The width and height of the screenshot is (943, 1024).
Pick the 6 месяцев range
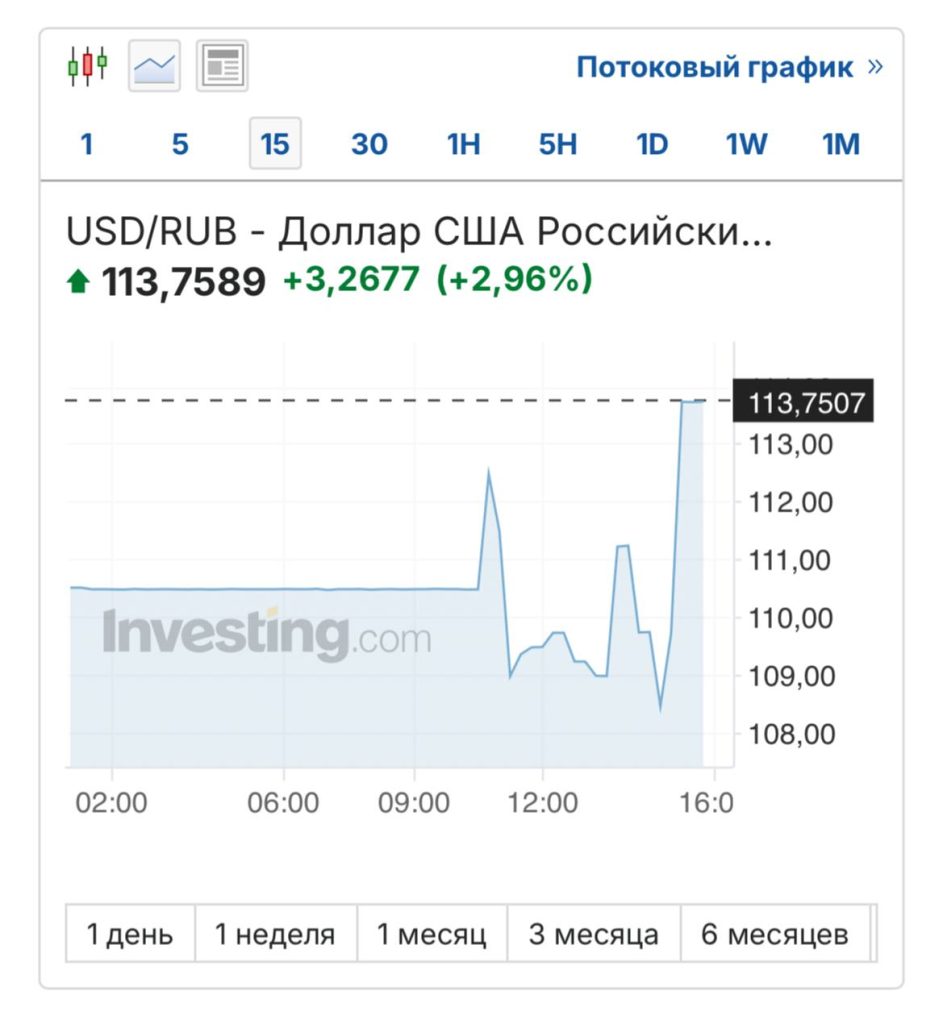click(775, 935)
